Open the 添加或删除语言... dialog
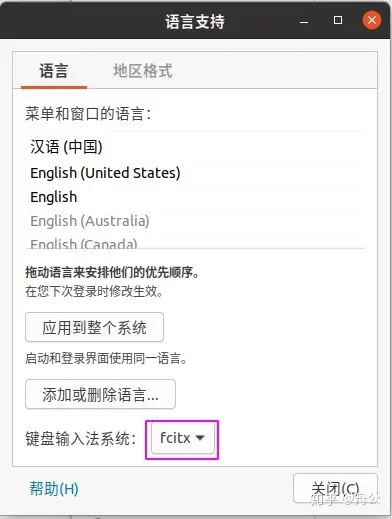 click(x=100, y=394)
